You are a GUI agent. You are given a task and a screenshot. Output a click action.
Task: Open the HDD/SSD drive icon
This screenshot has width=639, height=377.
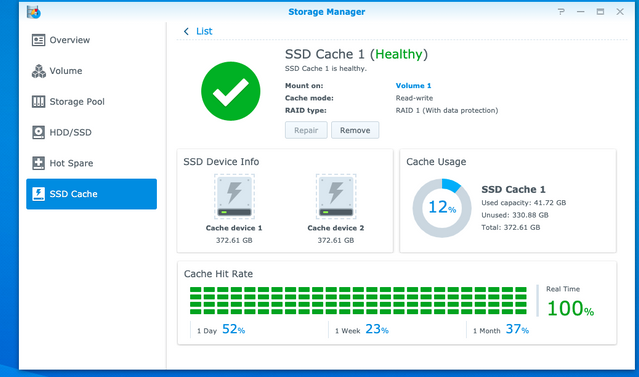click(38, 132)
